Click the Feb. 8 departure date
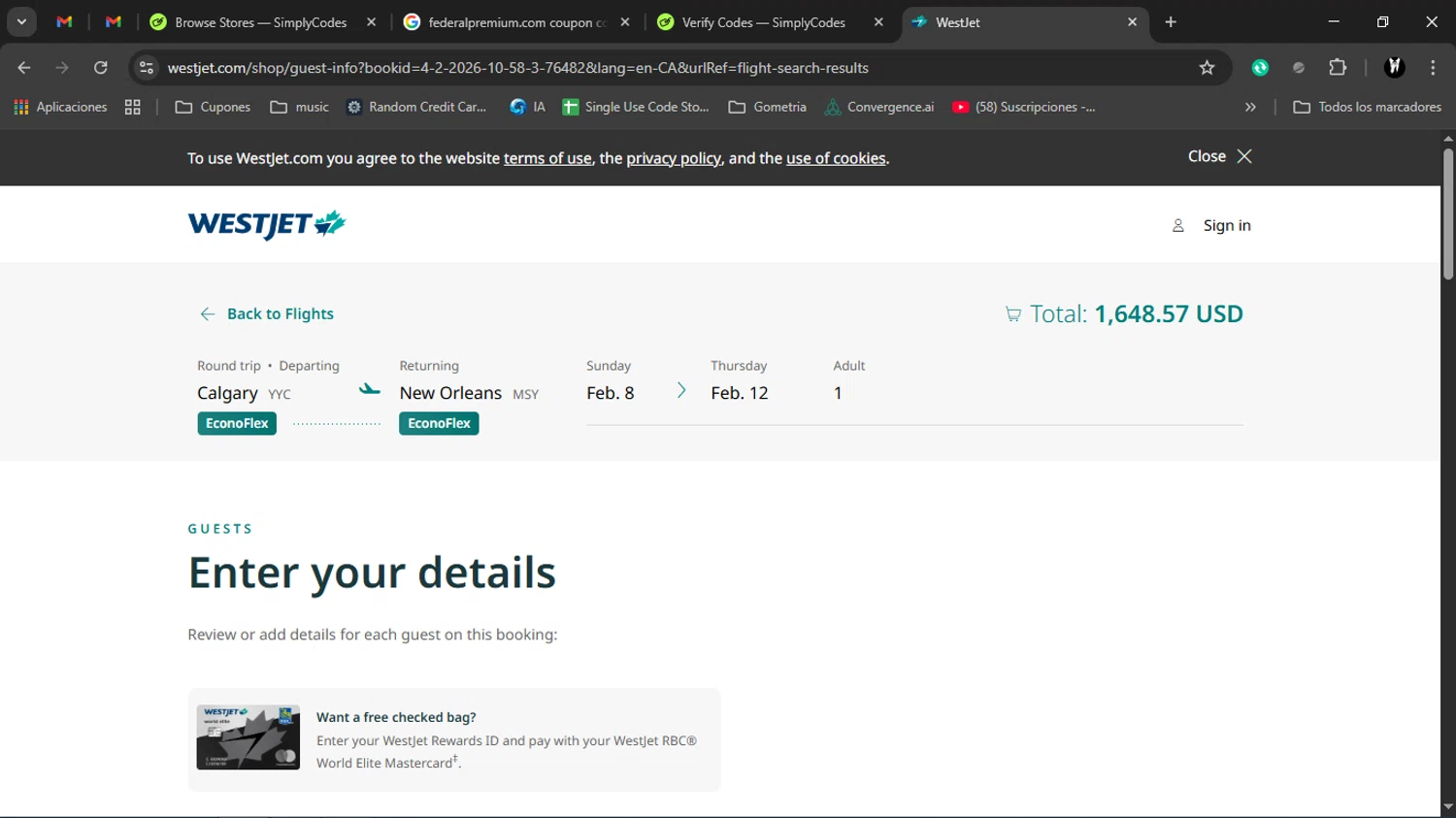The height and width of the screenshot is (818, 1456). pos(611,393)
